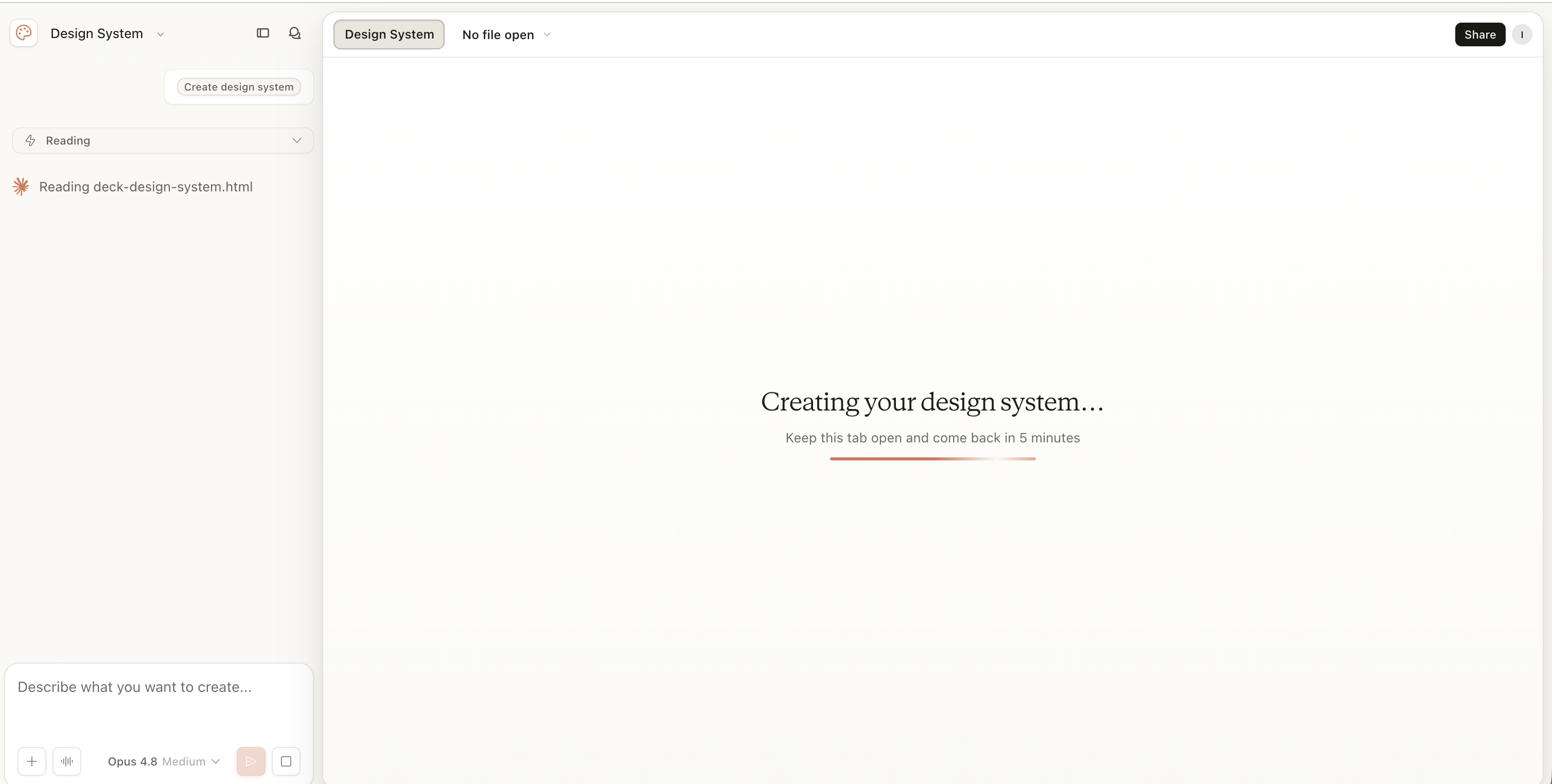
Task: Focus the Describe what you want input
Action: coord(159,702)
